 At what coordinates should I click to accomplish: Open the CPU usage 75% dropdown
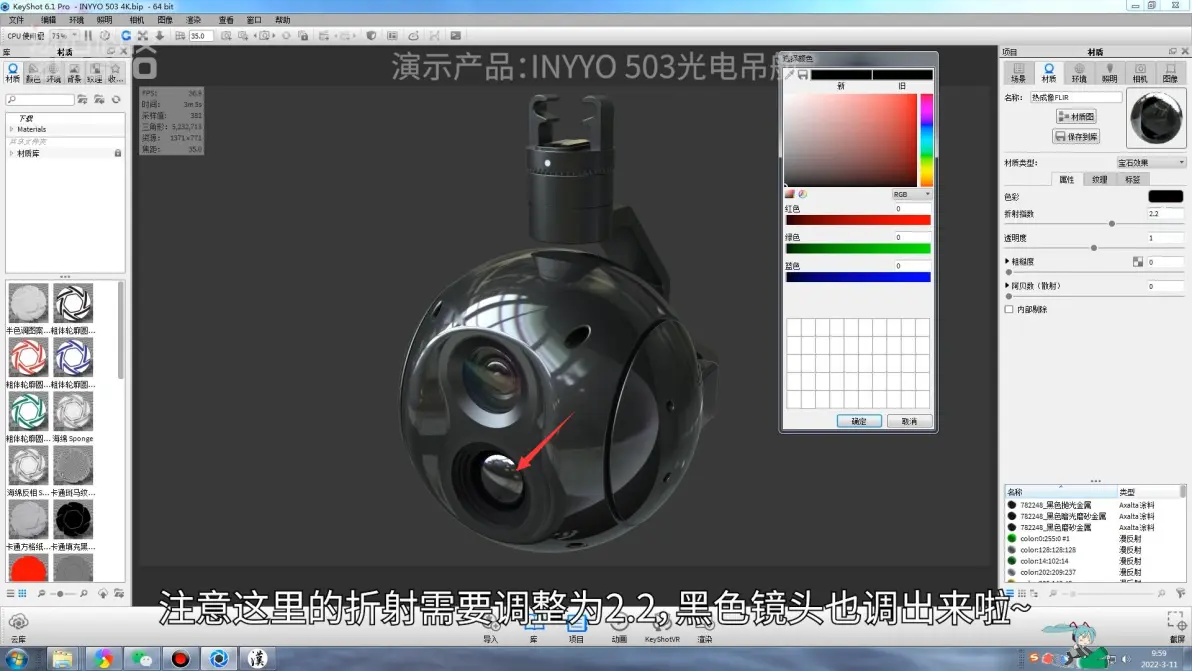pos(63,36)
